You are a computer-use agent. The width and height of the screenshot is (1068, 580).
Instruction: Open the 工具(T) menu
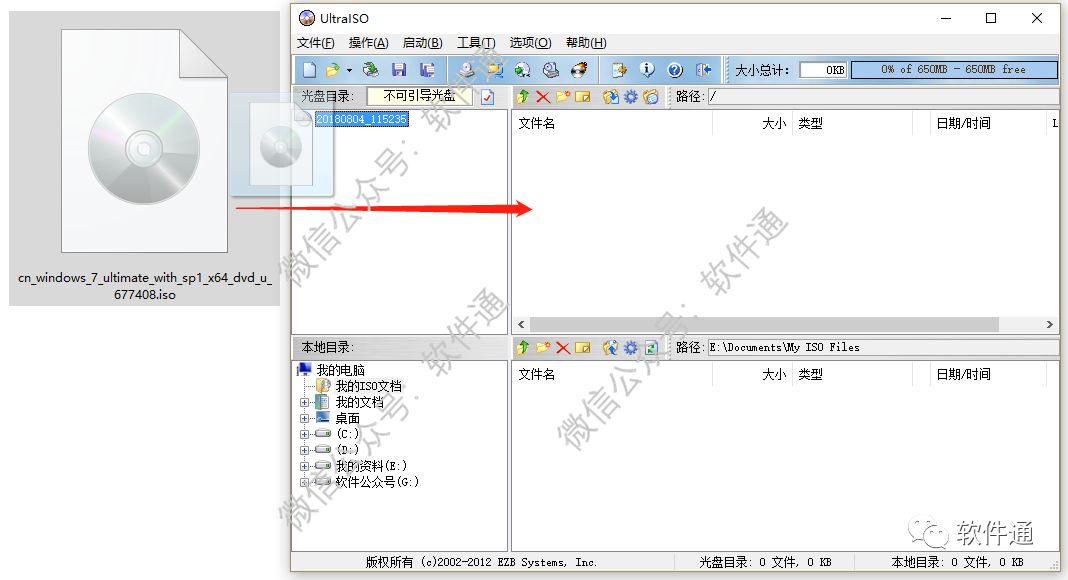coord(476,43)
